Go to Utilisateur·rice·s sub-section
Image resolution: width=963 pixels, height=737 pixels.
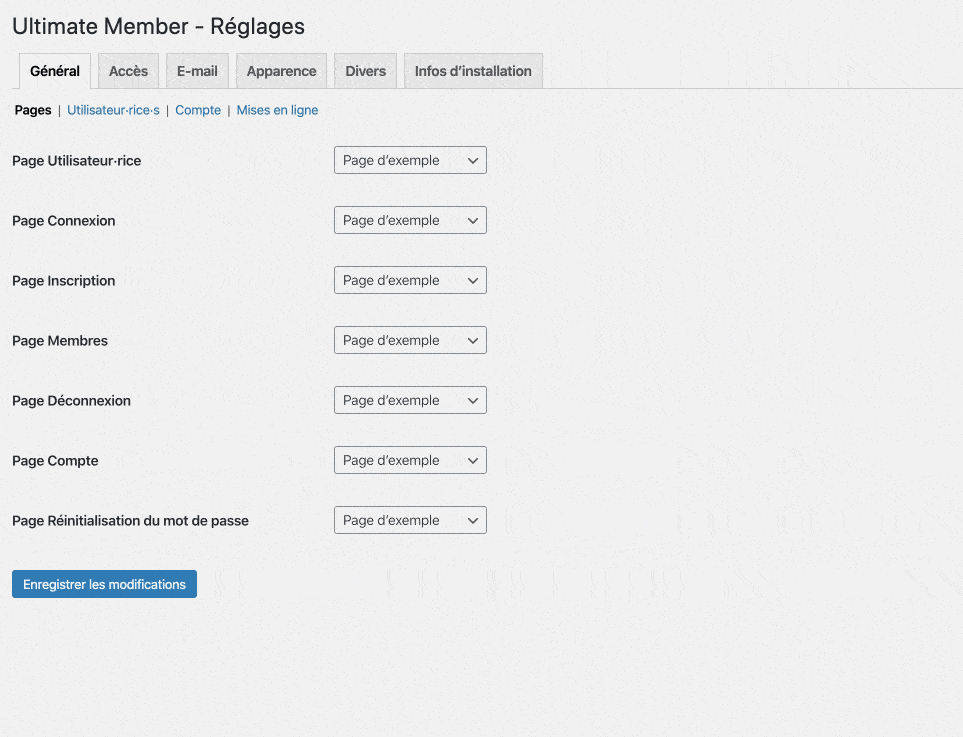[x=113, y=110]
